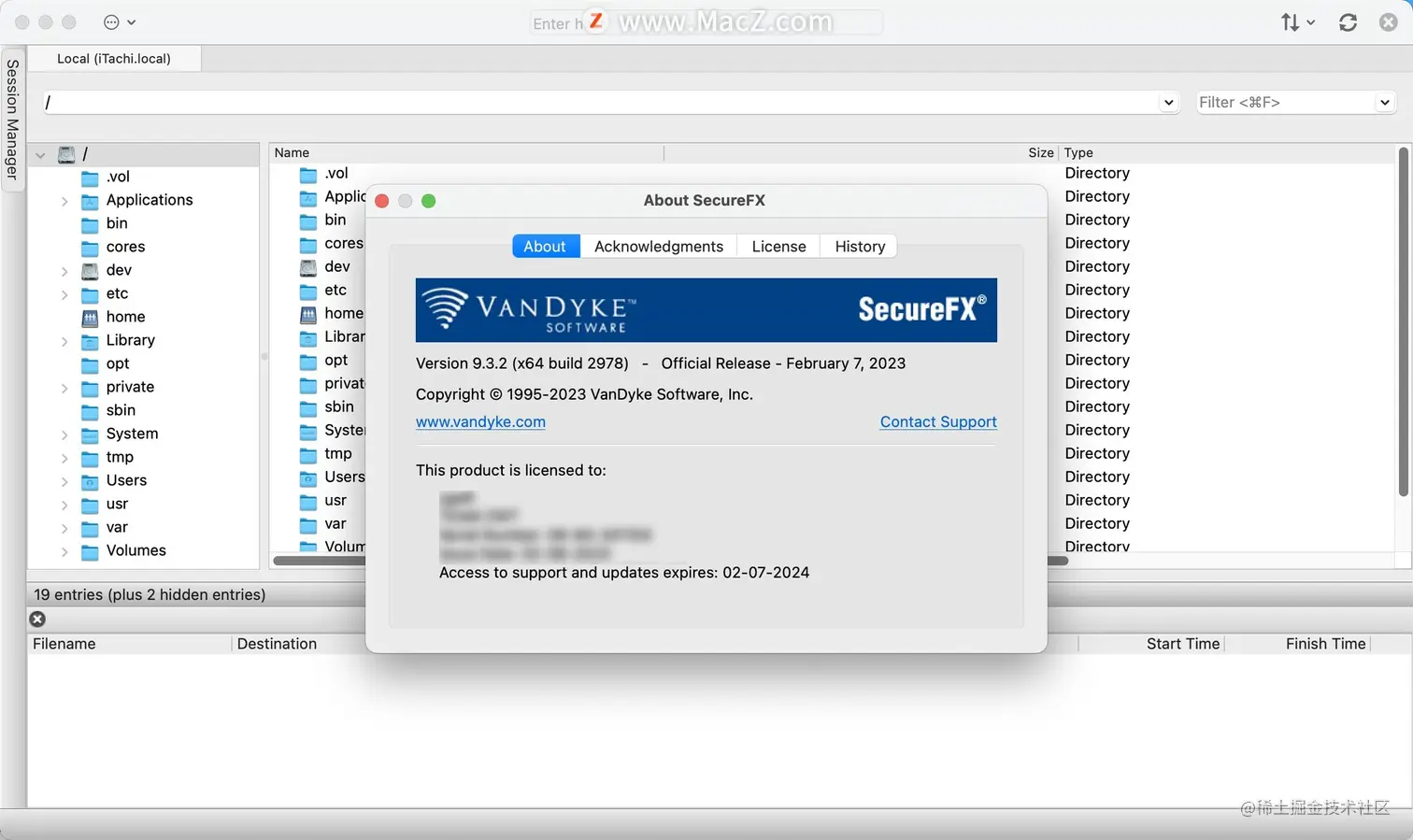Collapse the root slash tree node

pos(40,155)
